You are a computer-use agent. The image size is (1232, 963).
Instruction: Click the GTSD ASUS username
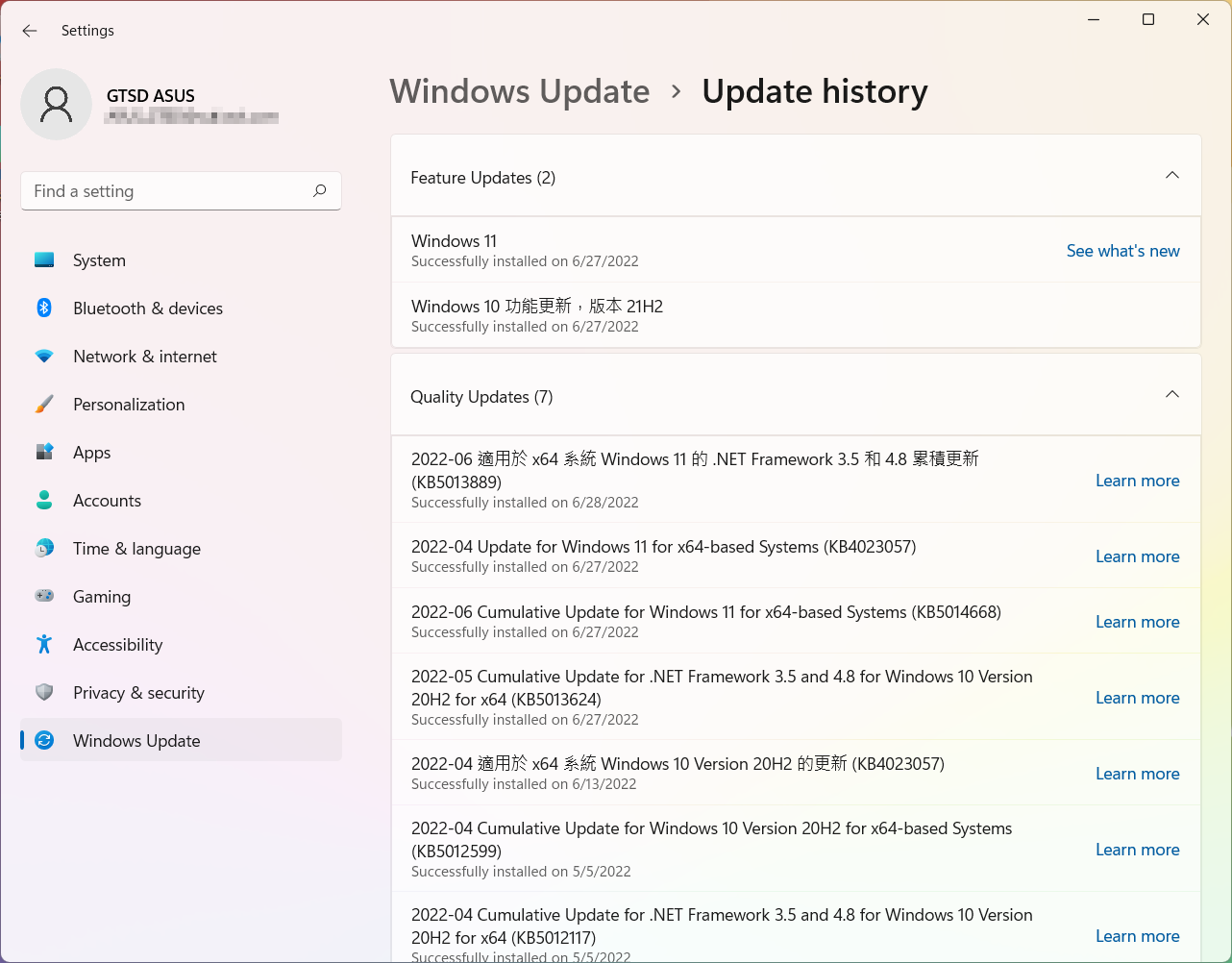[151, 96]
